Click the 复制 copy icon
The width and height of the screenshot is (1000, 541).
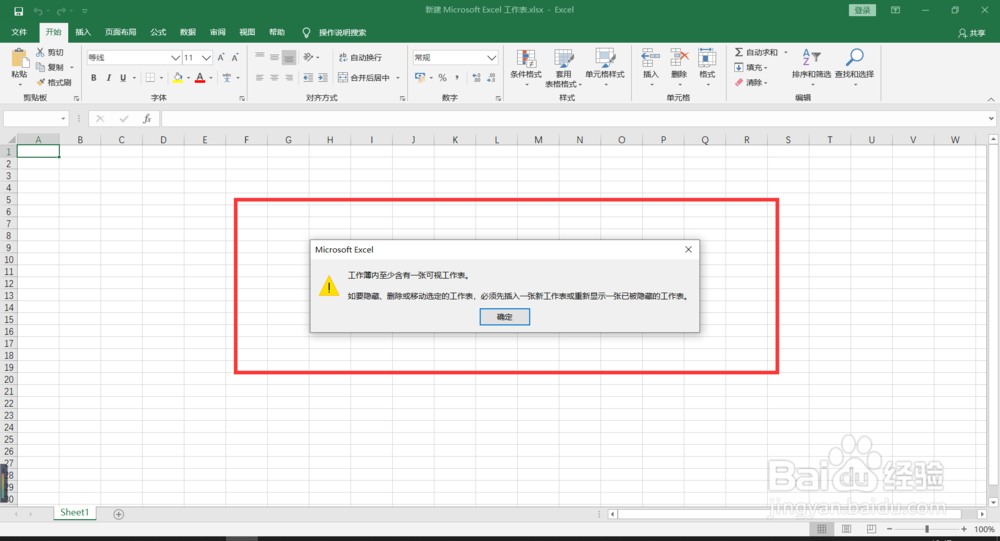point(40,67)
